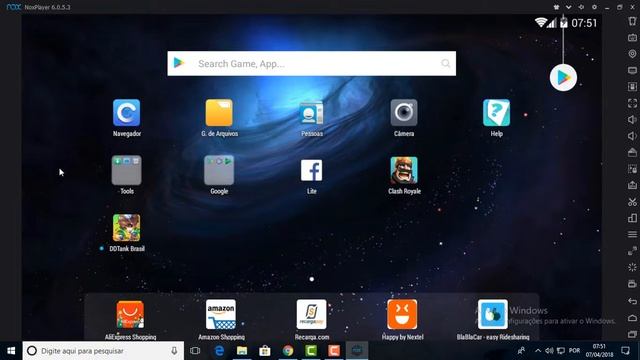Open Microsoft Edge from taskbar

coord(219,351)
